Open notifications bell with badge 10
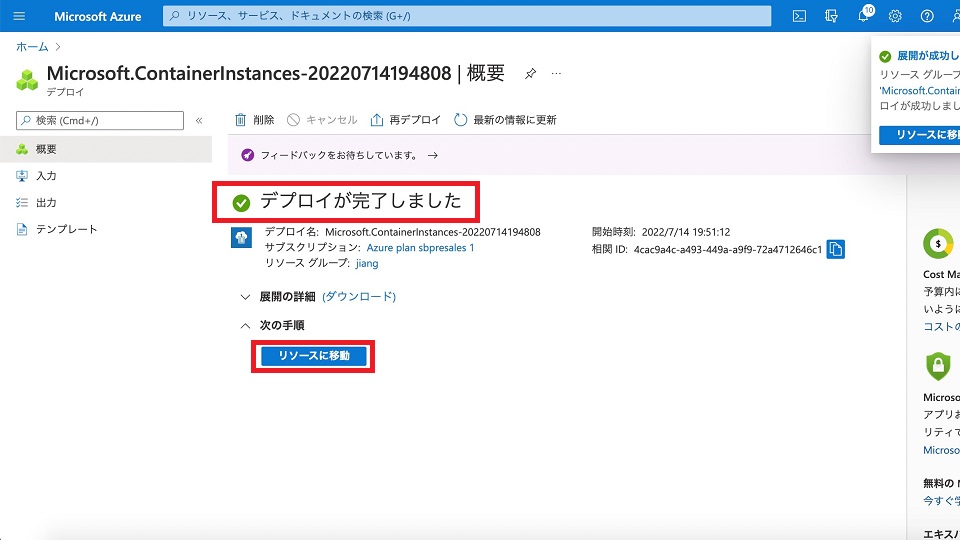Image resolution: width=960 pixels, height=540 pixels. pyautogui.click(x=864, y=15)
